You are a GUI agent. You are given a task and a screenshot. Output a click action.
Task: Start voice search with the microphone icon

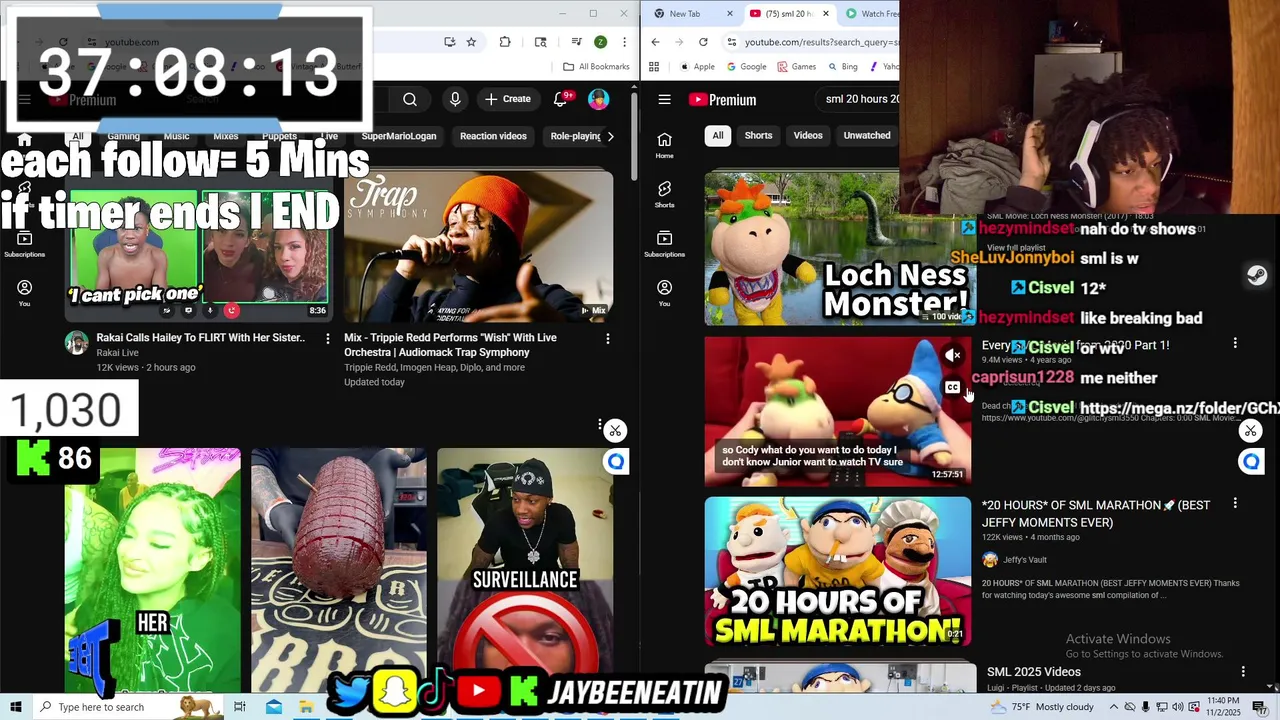click(x=455, y=99)
